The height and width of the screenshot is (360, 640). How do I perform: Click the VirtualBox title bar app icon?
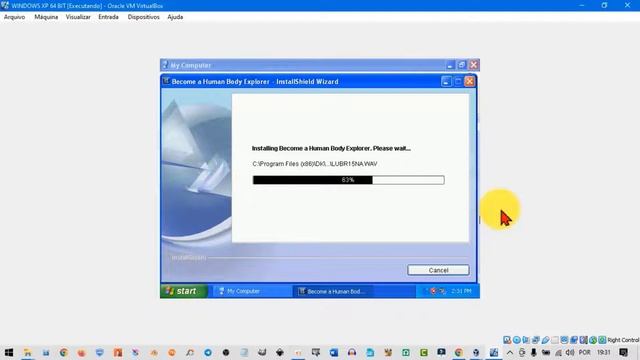click(5, 5)
